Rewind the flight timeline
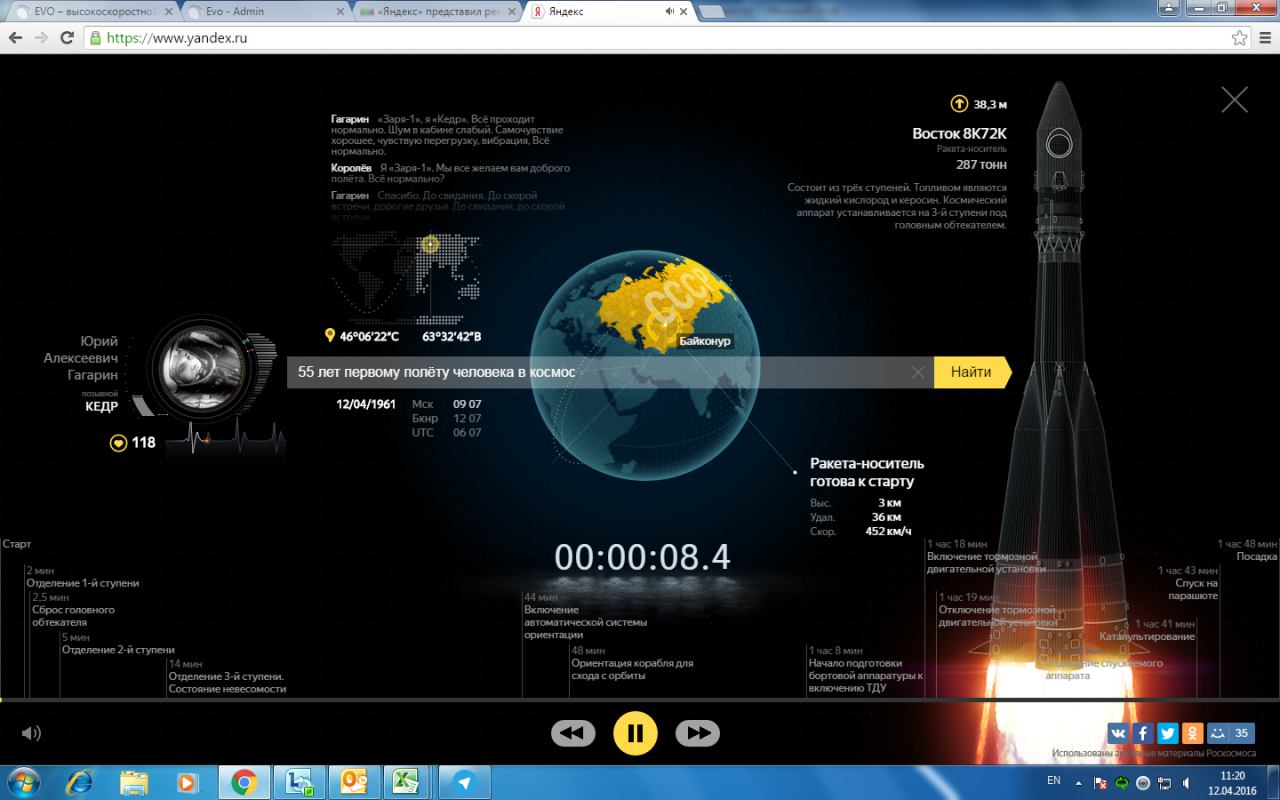The image size is (1280, 800). [x=573, y=733]
